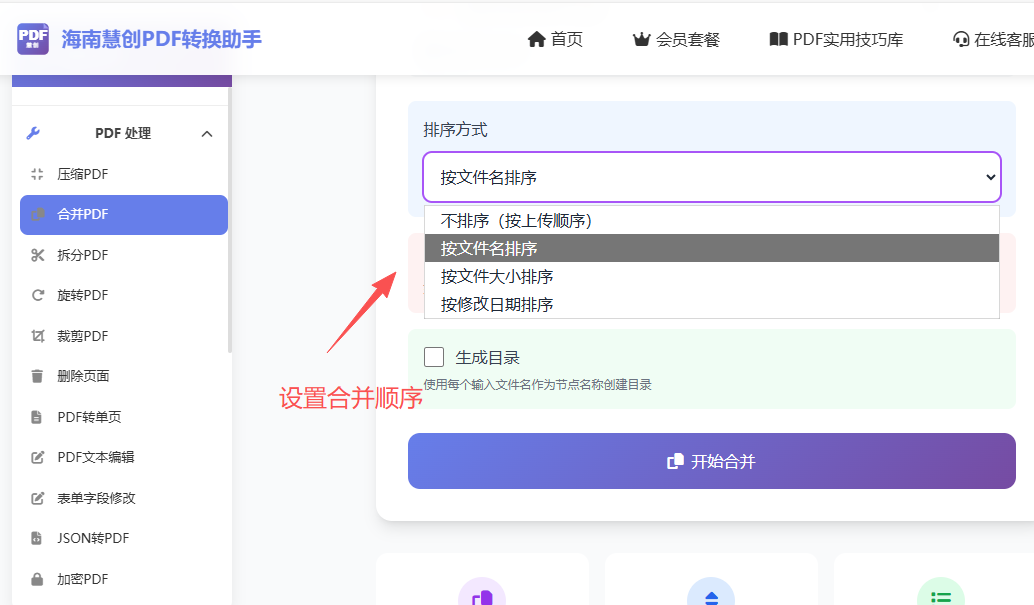Enable the 生成目录 checkbox
This screenshot has height=605, width=1034.
click(x=434, y=357)
